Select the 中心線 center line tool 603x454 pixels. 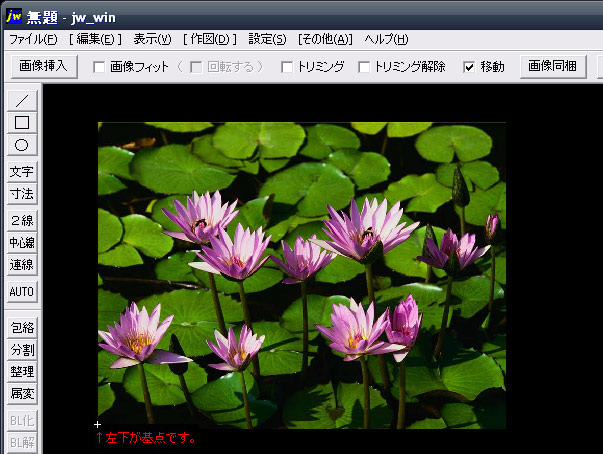point(22,243)
